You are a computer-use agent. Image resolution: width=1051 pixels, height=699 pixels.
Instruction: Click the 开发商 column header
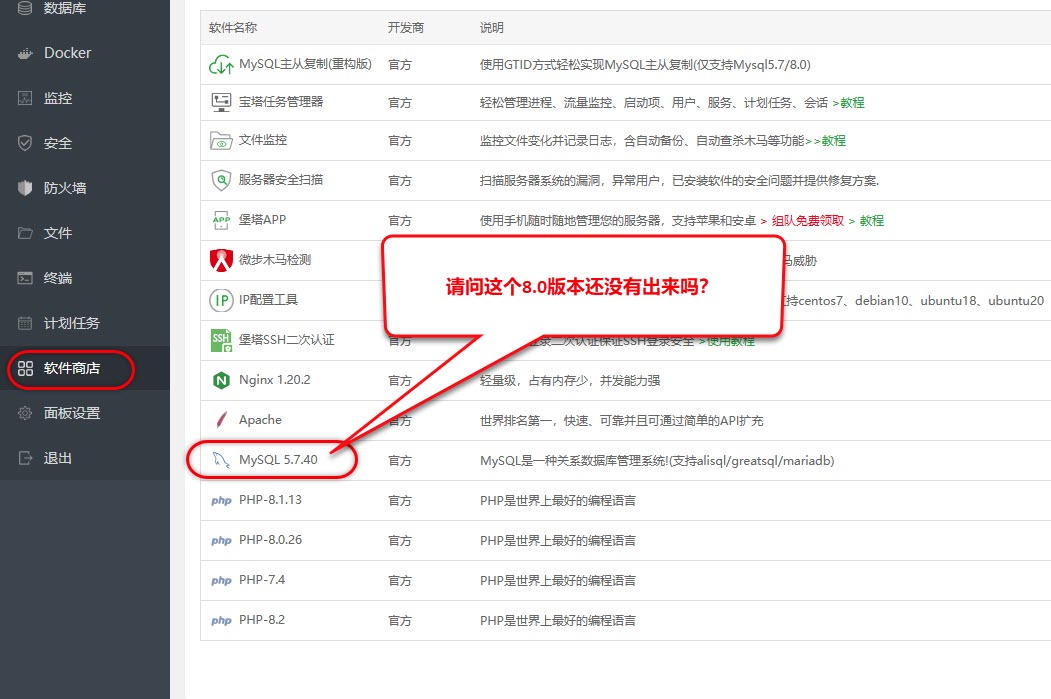pos(406,27)
